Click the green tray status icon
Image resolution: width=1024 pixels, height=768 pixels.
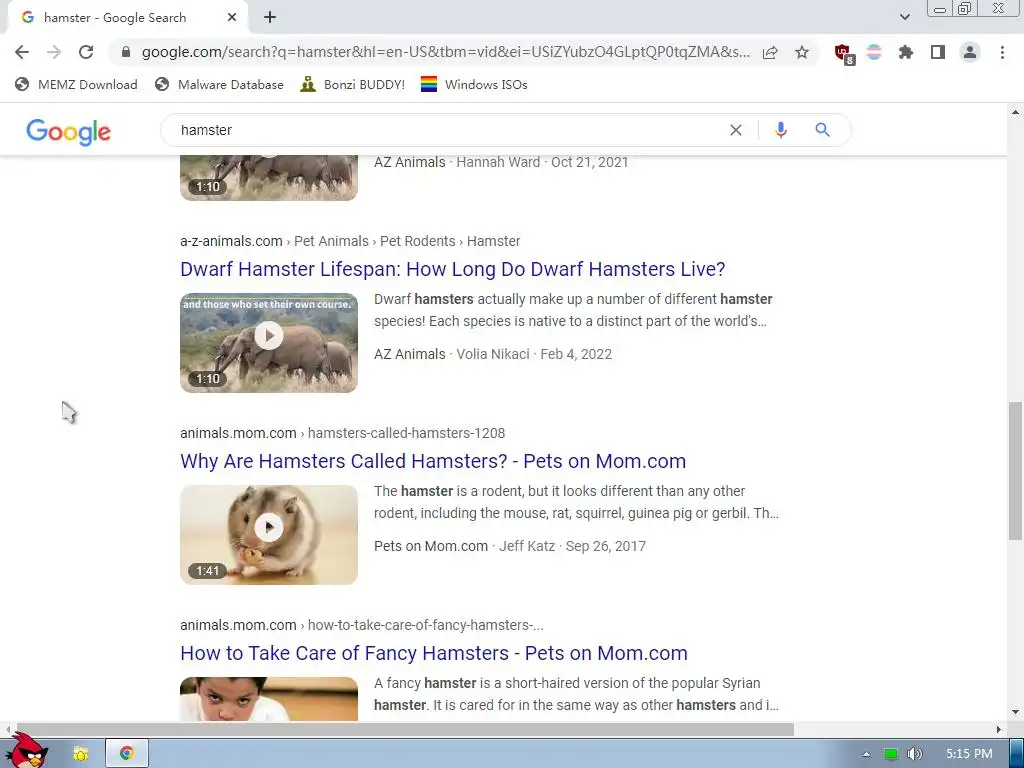tap(890, 754)
